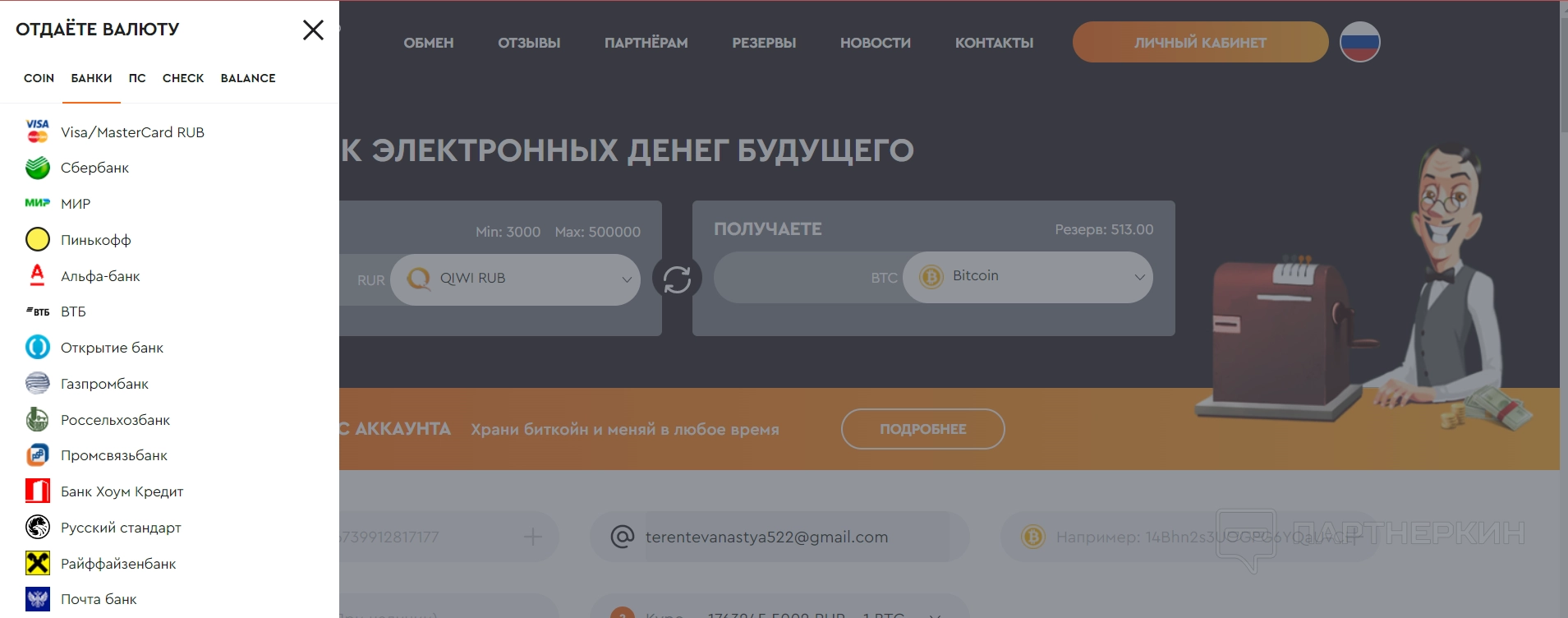
Task: Switch to the CHECK tab
Action: [x=183, y=78]
